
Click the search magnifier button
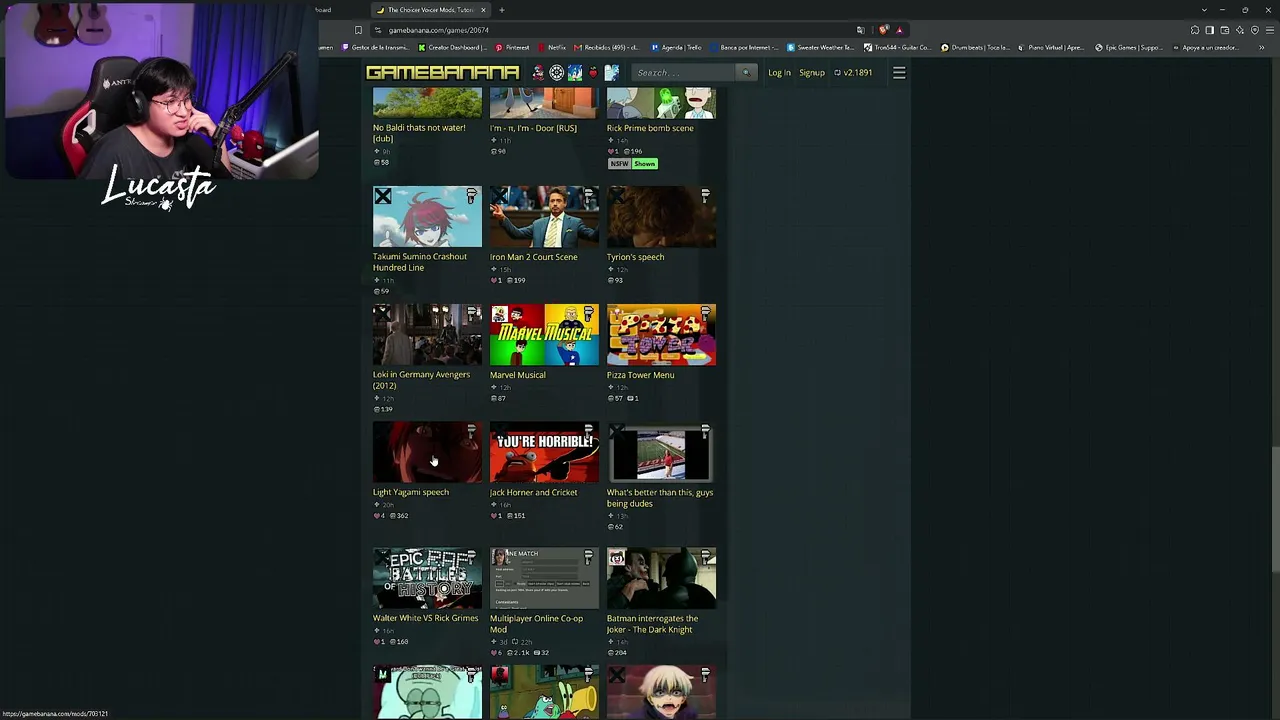(x=745, y=72)
